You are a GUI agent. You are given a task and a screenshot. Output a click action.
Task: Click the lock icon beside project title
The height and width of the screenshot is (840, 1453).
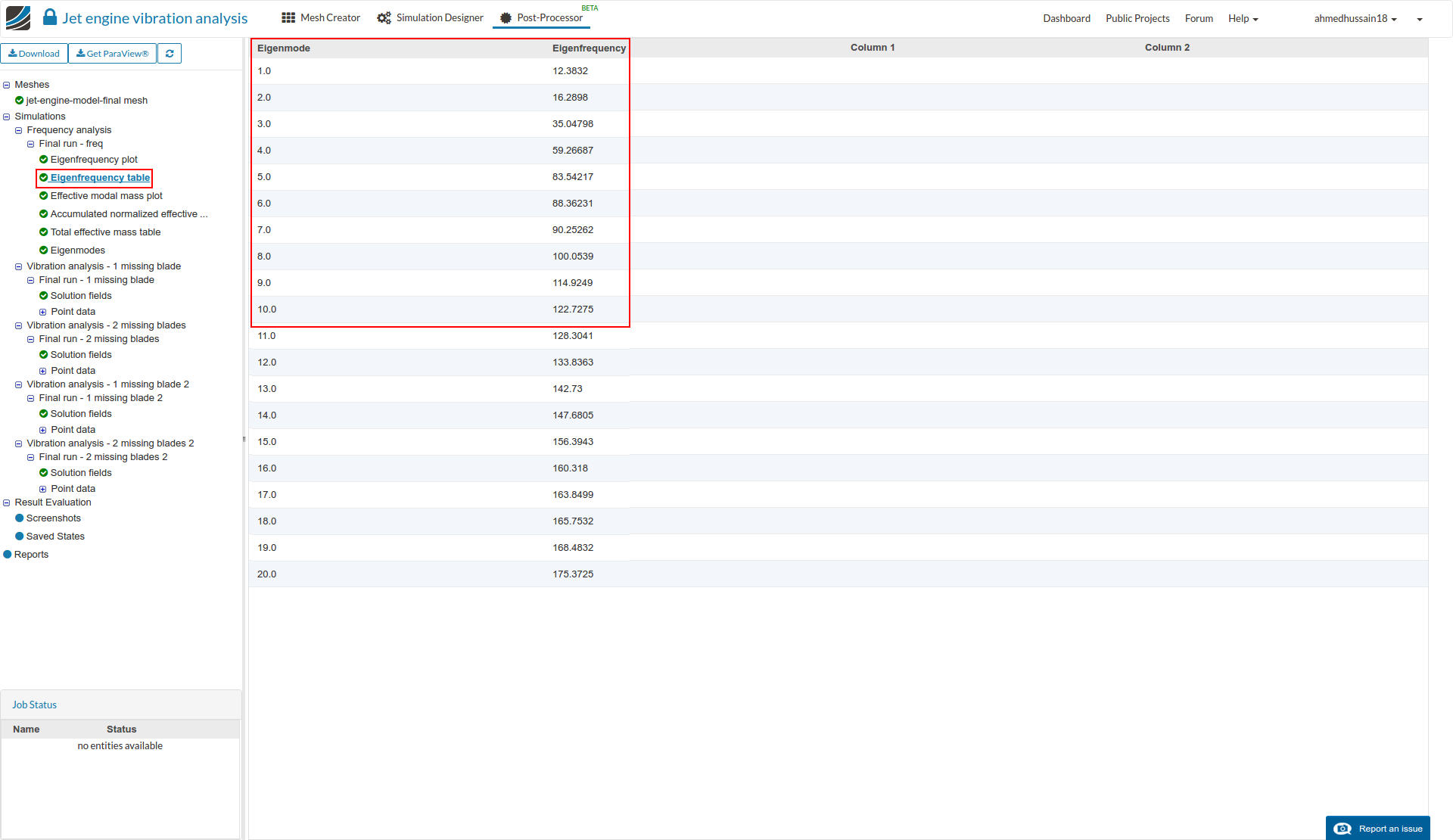pyautogui.click(x=50, y=17)
